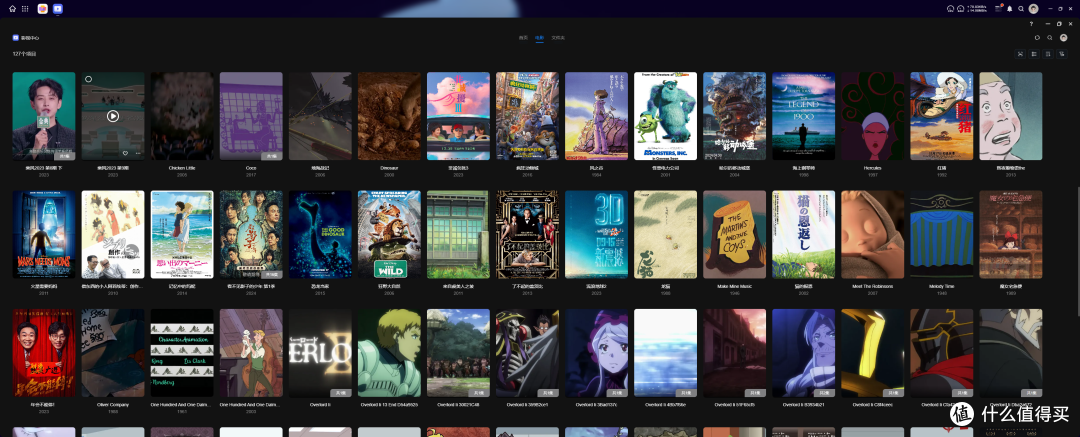The height and width of the screenshot is (437, 1080).
Task: Switch to the pink photo app icon
Action: click(x=43, y=9)
